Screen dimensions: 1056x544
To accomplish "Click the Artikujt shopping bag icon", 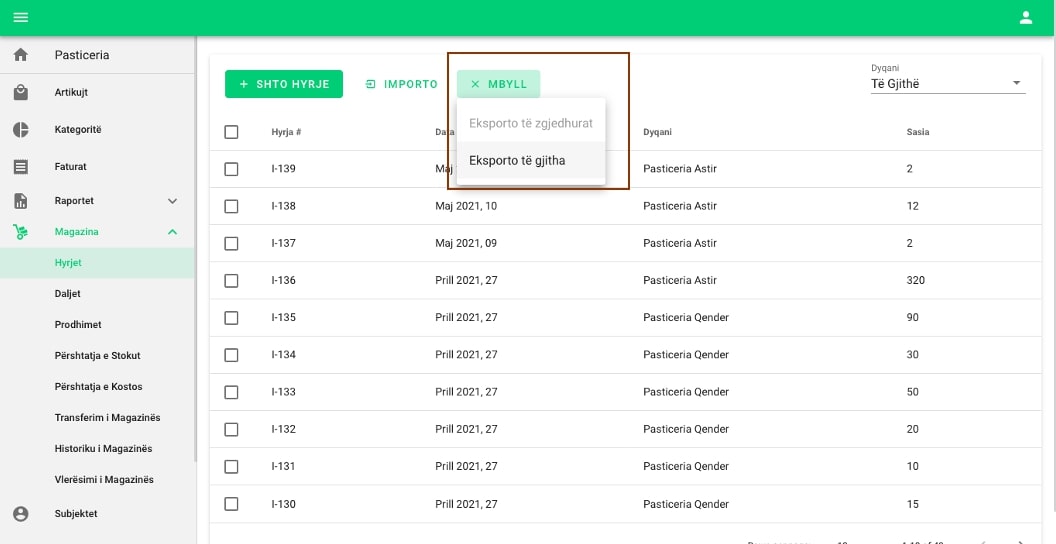I will (x=20, y=93).
